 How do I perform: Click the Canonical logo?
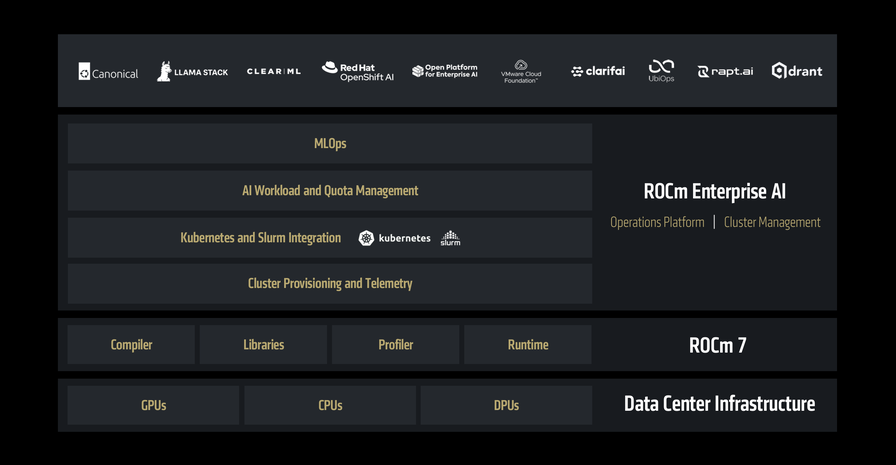click(x=109, y=71)
